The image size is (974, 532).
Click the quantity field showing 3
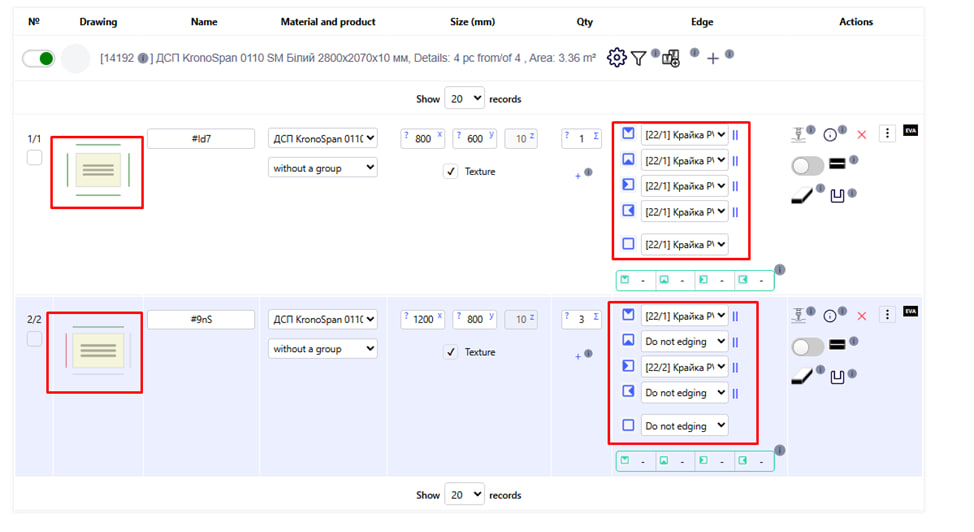581,319
